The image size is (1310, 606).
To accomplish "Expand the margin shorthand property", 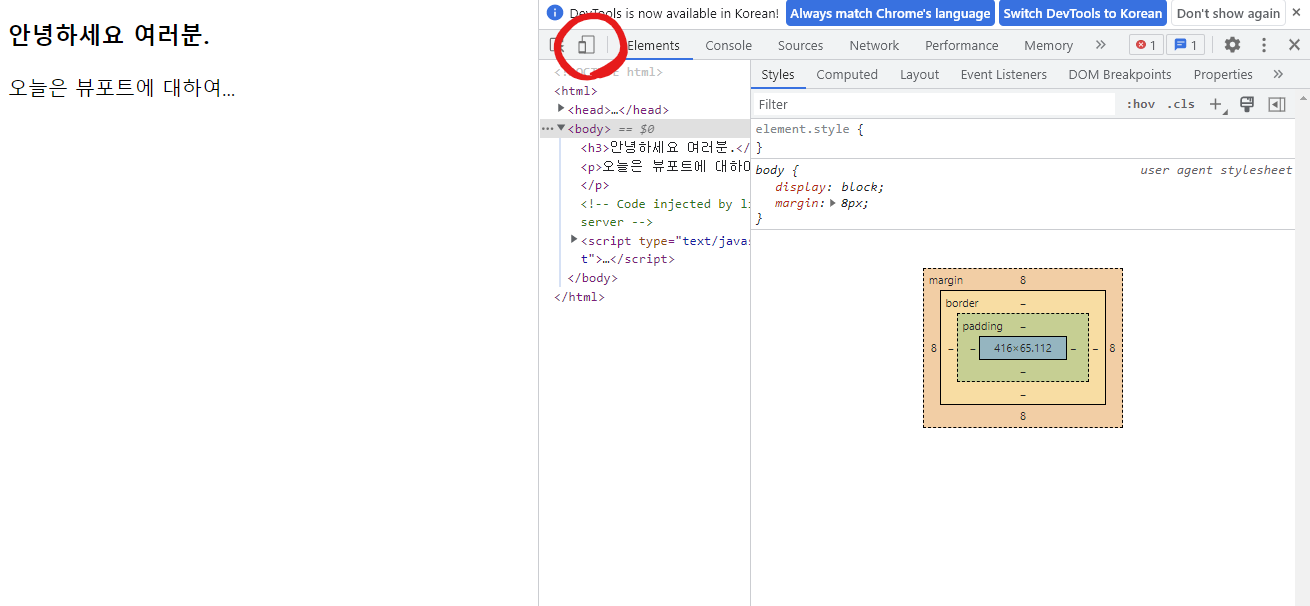I will click(x=832, y=203).
